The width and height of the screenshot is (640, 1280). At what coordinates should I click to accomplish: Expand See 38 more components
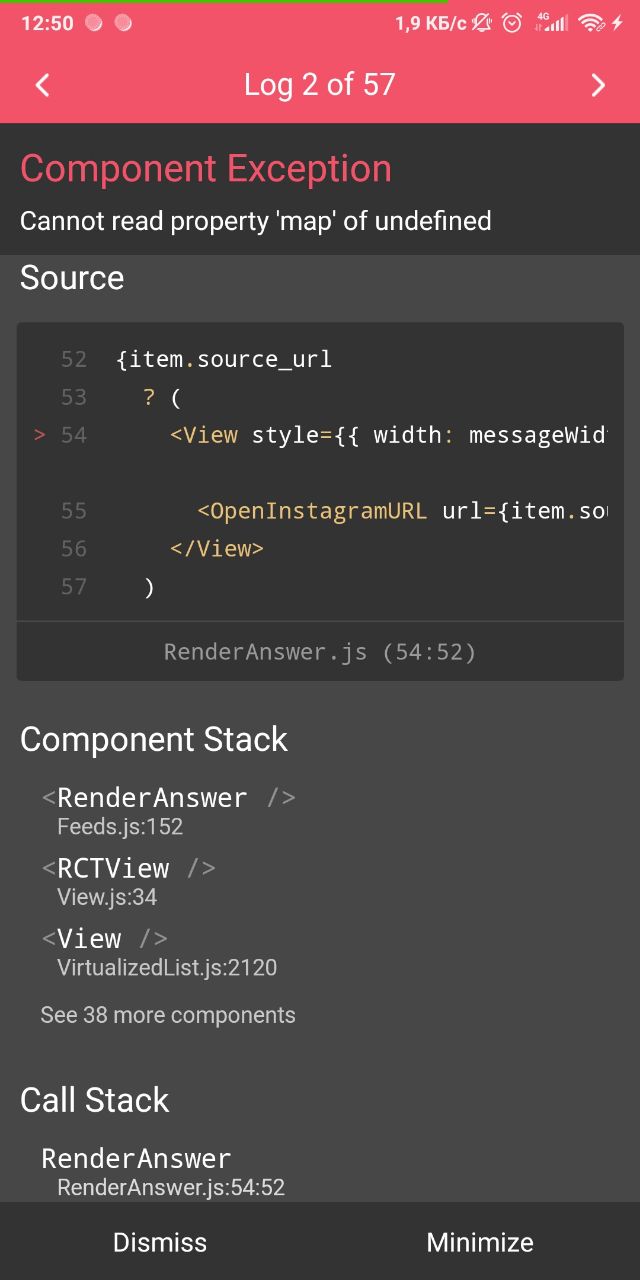[168, 1015]
